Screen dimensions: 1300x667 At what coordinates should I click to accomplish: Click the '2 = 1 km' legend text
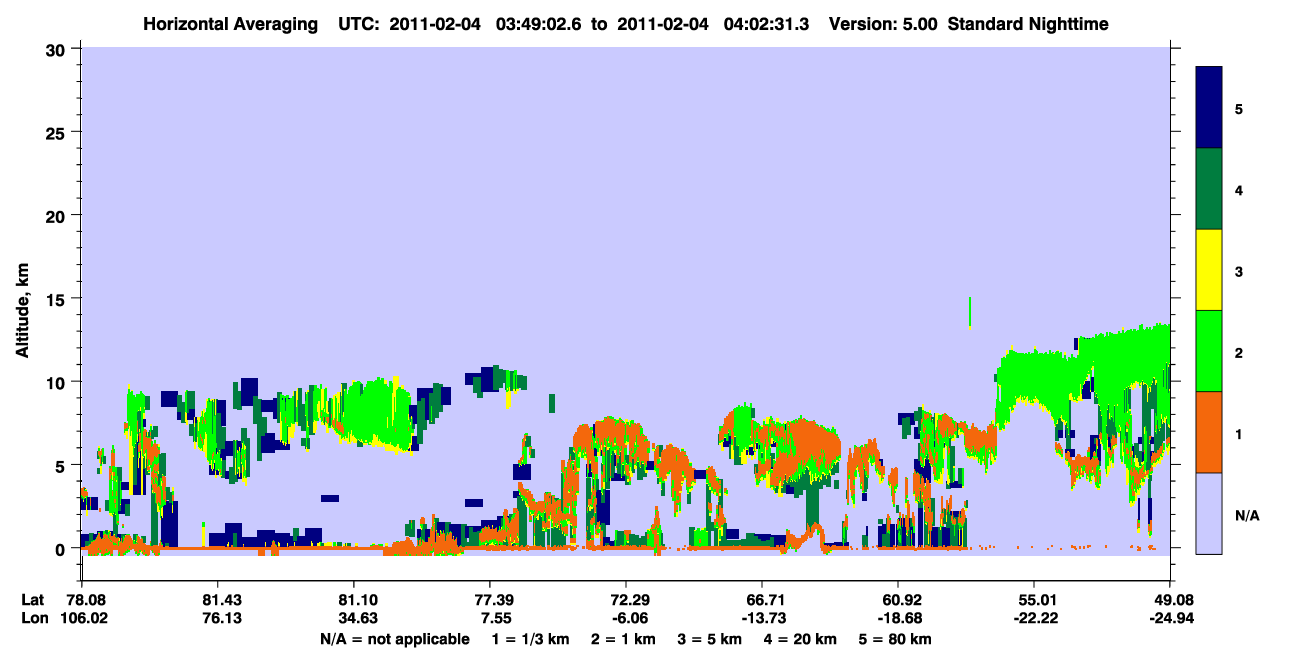coord(624,638)
